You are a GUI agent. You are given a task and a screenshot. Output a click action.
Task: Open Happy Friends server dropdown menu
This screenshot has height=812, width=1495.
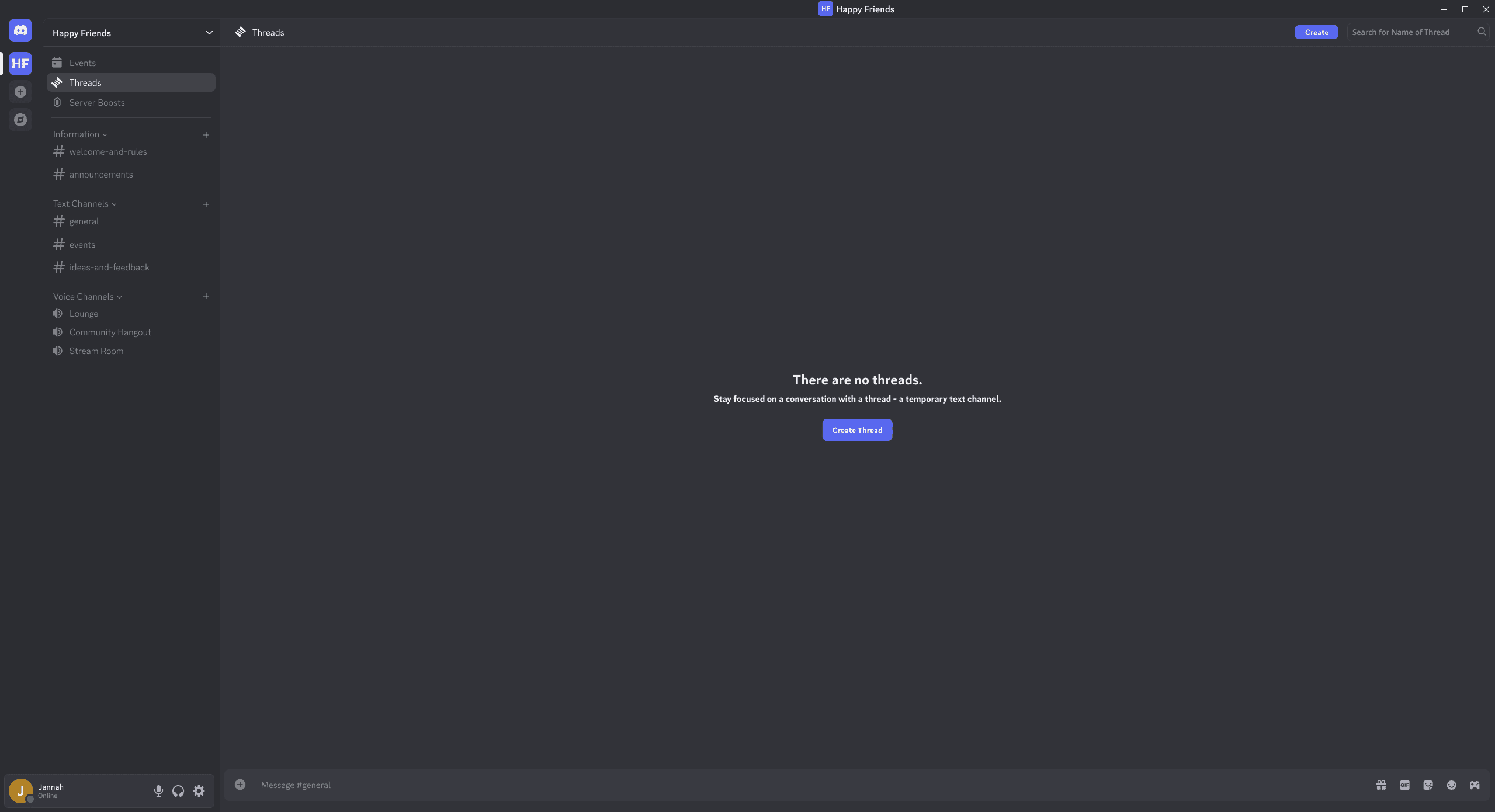[x=209, y=33]
